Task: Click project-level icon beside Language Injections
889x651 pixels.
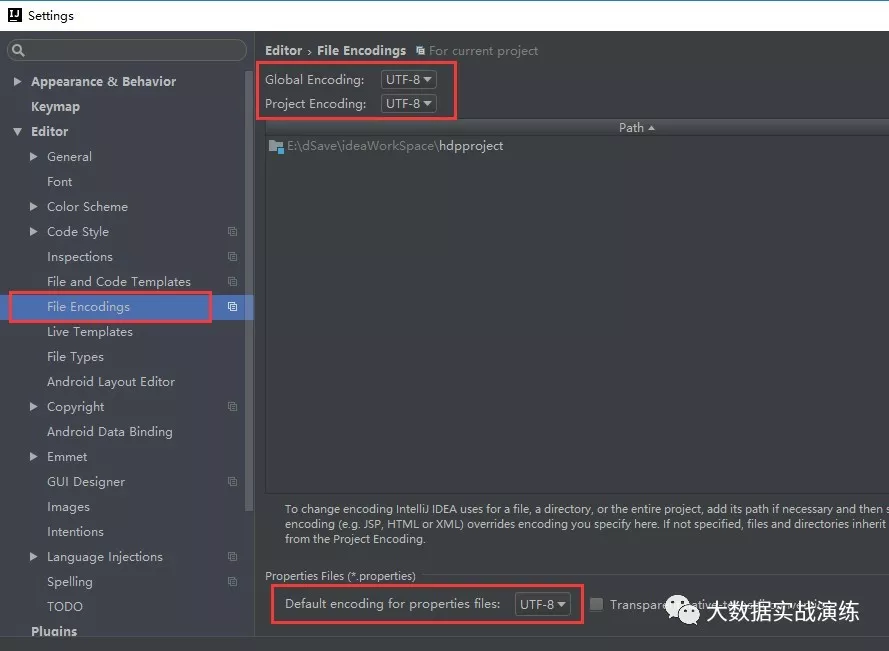Action: point(232,556)
